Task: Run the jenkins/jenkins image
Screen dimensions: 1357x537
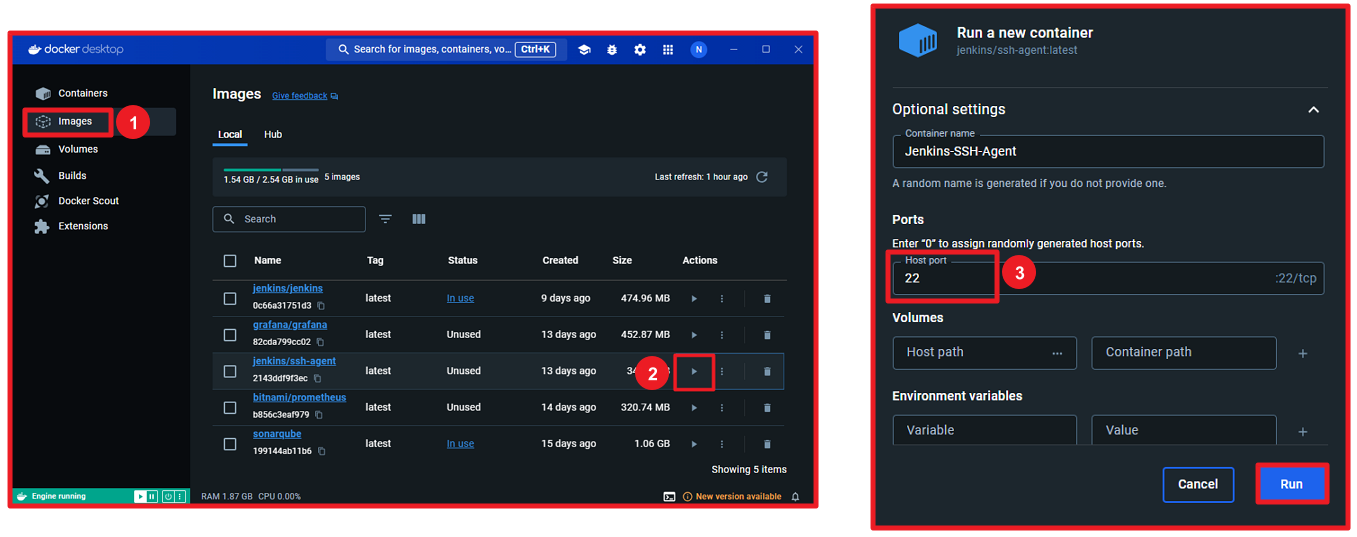Action: click(x=694, y=299)
